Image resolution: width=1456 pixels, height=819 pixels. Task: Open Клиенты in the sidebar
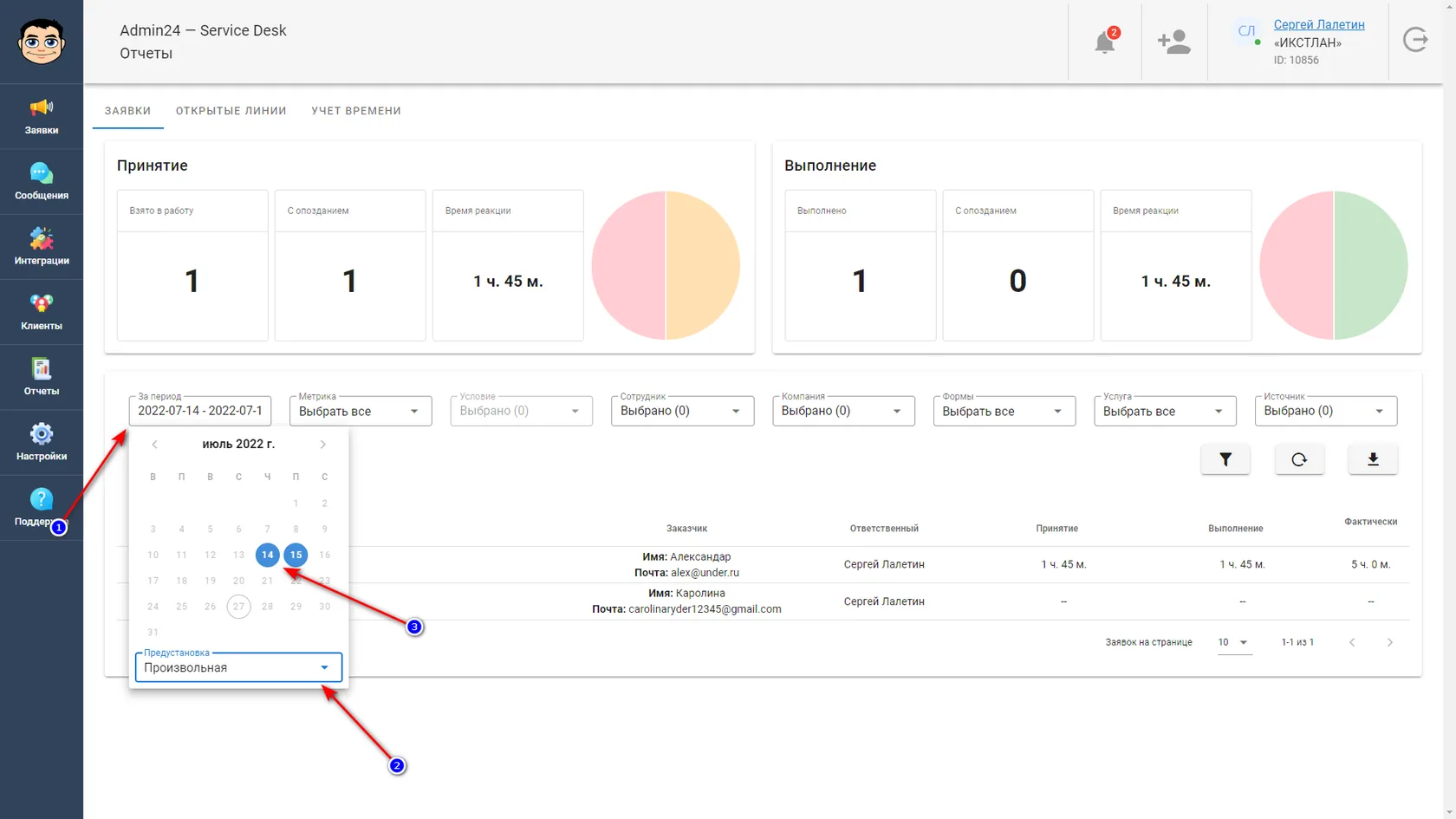point(42,313)
